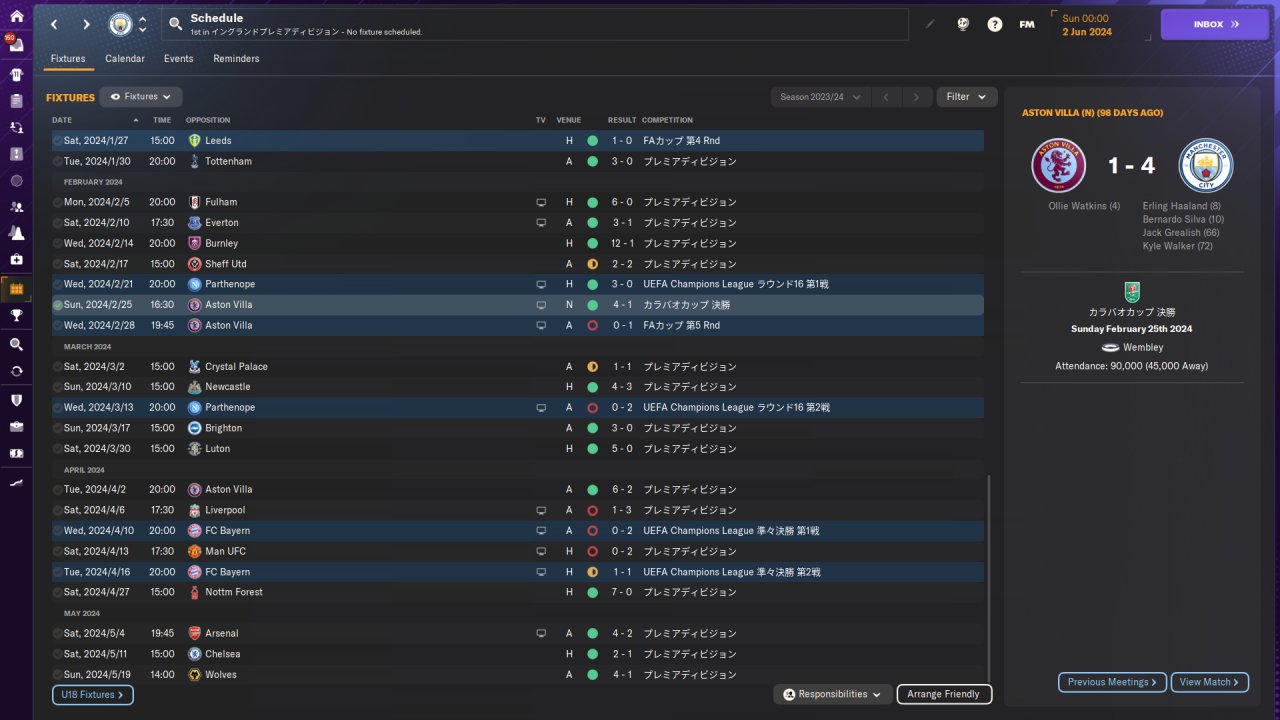Go back with the left arrow button
1280x720 pixels.
point(54,24)
